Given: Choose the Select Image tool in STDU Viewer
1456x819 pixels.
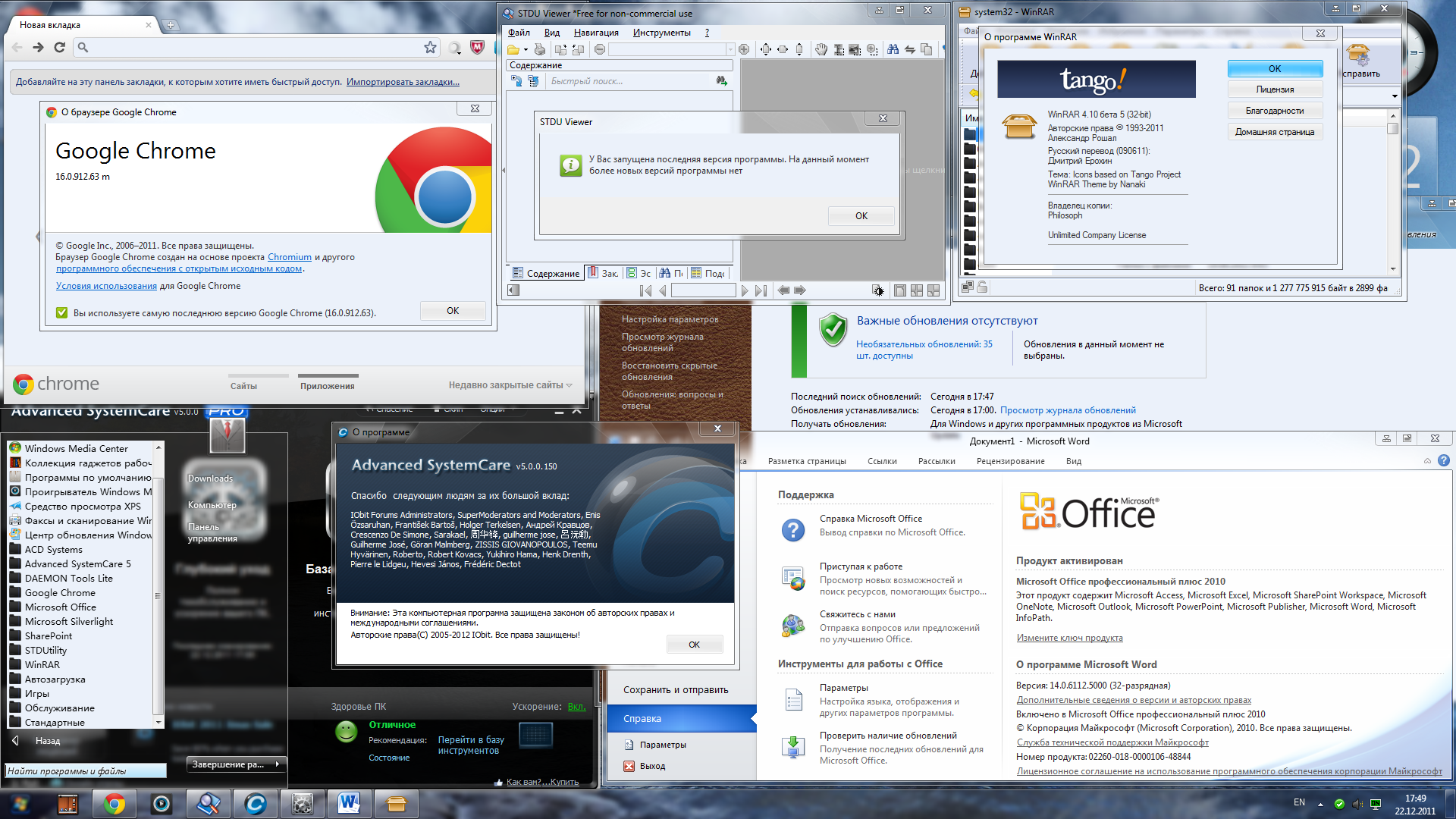Looking at the screenshot, I should pyautogui.click(x=855, y=50).
